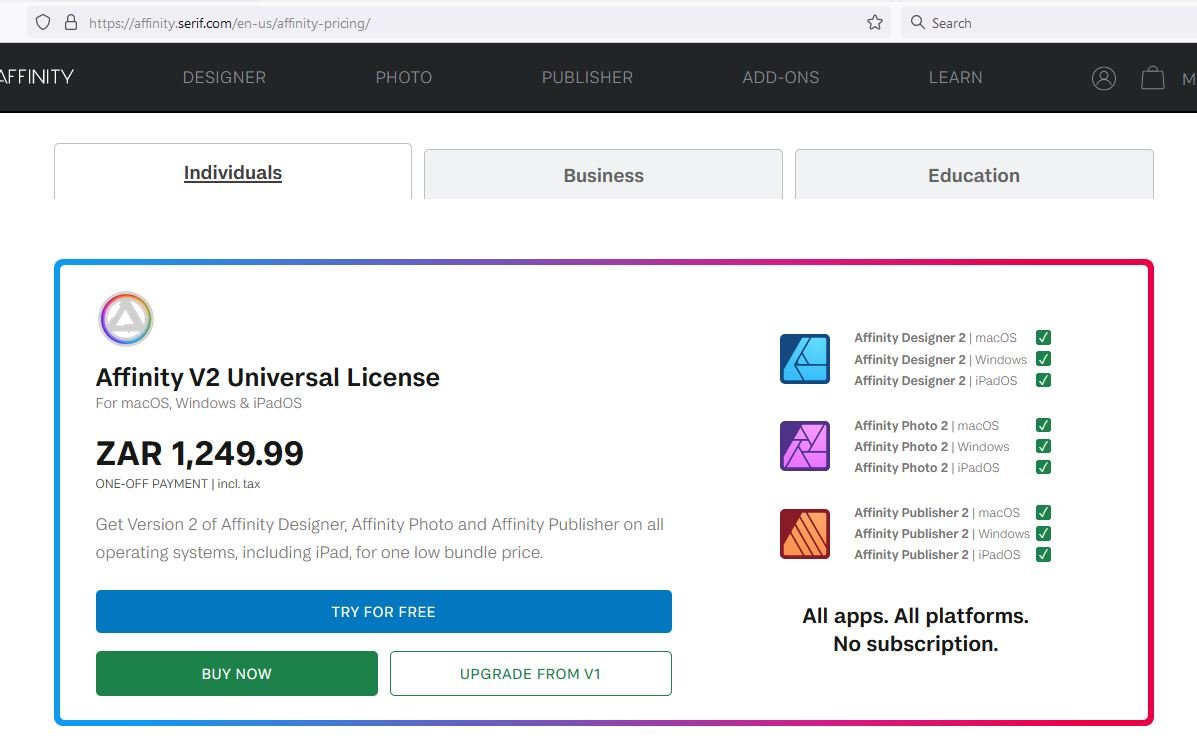Click the padlock site security icon
1197x742 pixels.
point(71,22)
